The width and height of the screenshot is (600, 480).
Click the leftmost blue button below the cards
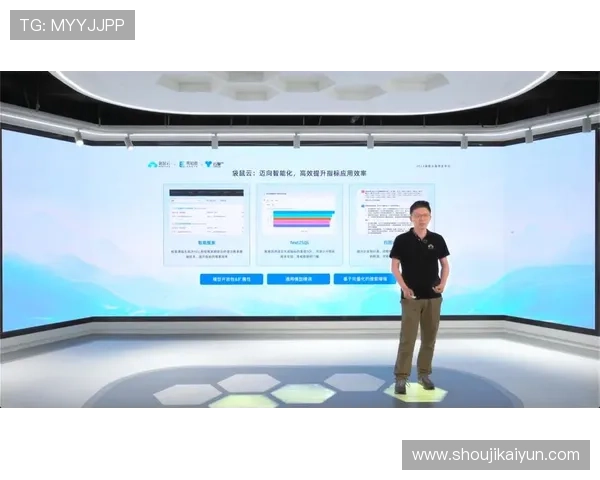click(231, 279)
